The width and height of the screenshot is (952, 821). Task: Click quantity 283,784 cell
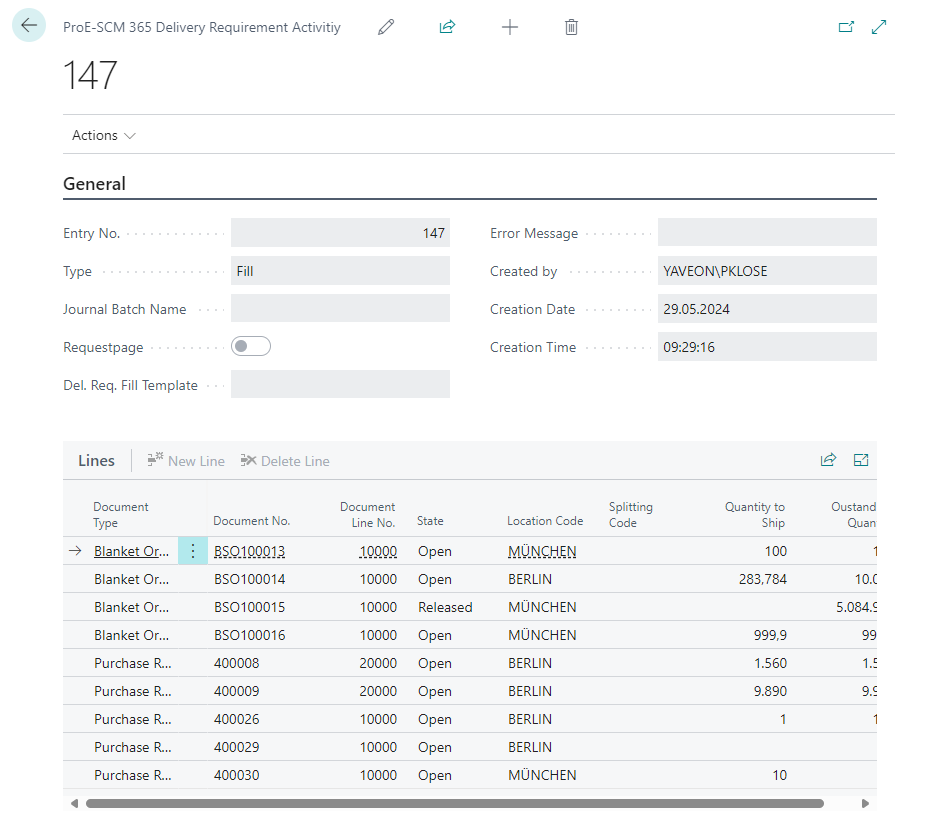pos(763,579)
